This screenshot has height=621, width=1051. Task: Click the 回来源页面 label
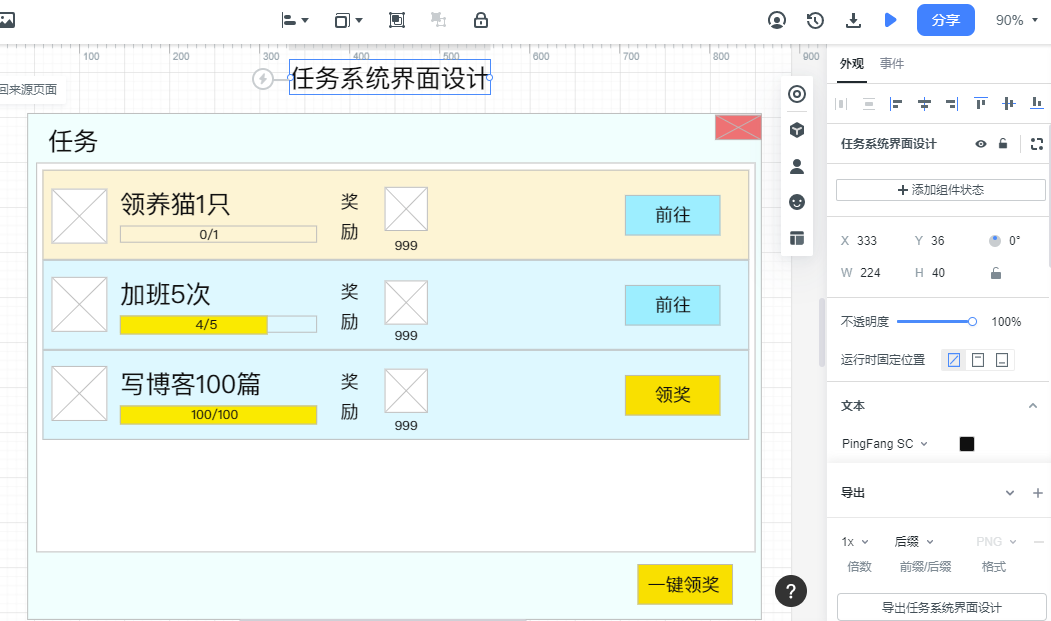[x=29, y=89]
